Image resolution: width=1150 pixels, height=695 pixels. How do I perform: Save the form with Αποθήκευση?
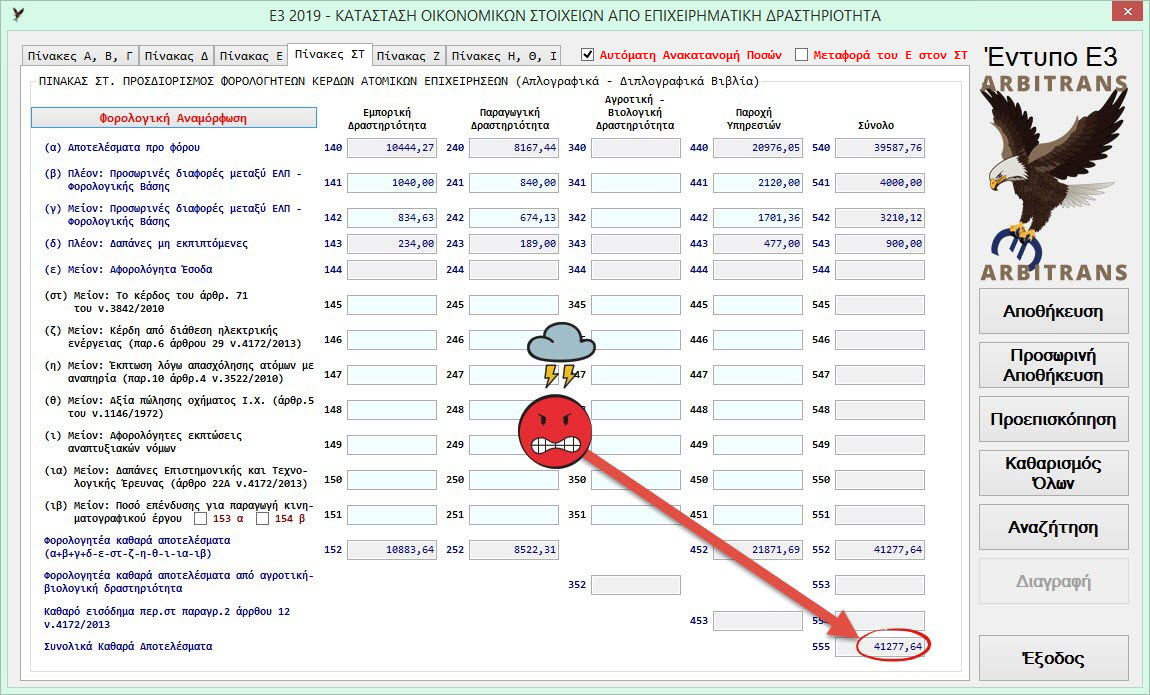tap(1053, 312)
